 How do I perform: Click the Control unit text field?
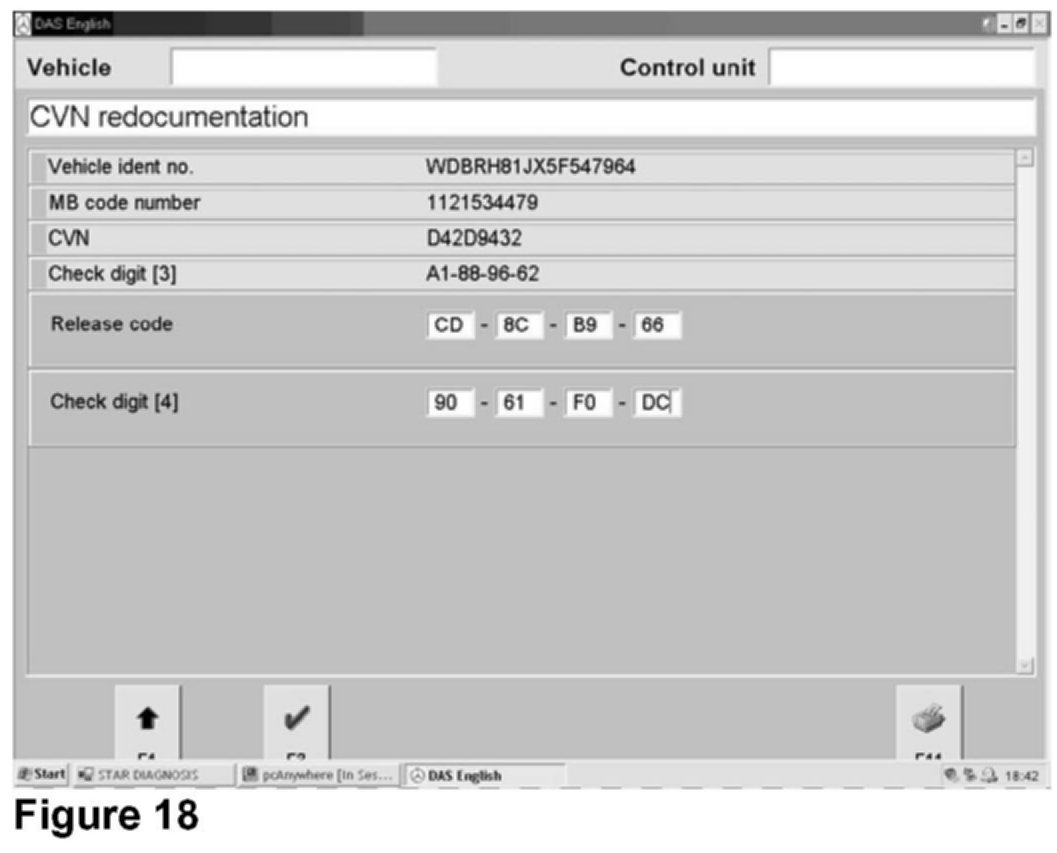coord(901,67)
